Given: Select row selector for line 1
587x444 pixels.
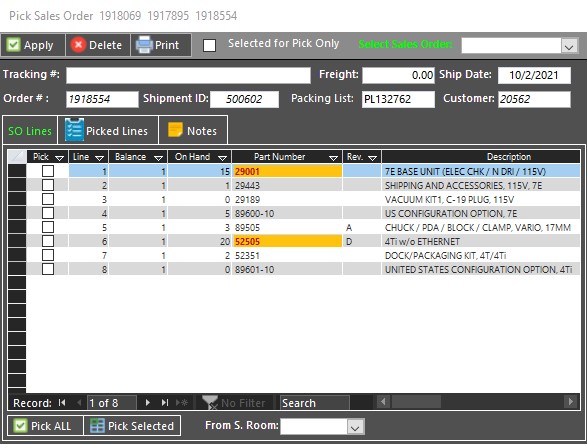Looking at the screenshot, I should 17,171.
